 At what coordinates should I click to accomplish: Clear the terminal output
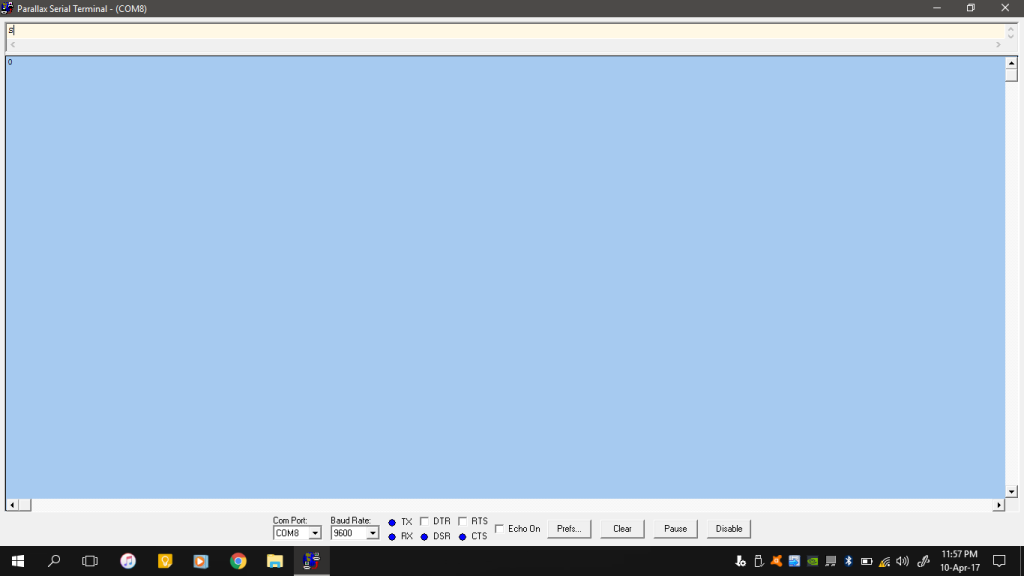(622, 529)
